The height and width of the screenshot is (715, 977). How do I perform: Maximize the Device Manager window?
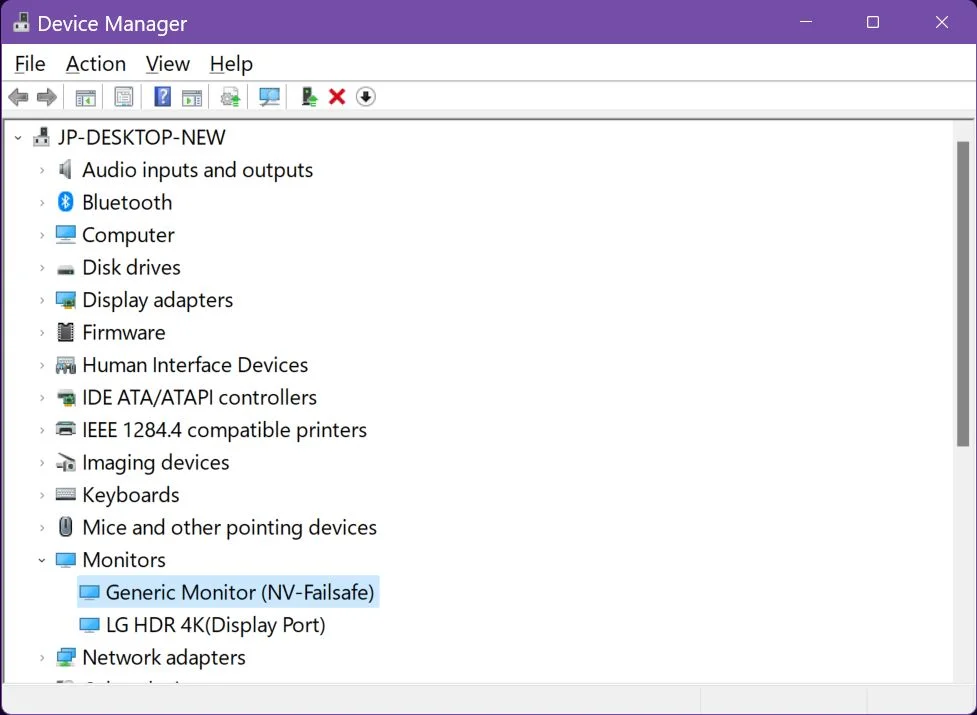pos(873,22)
